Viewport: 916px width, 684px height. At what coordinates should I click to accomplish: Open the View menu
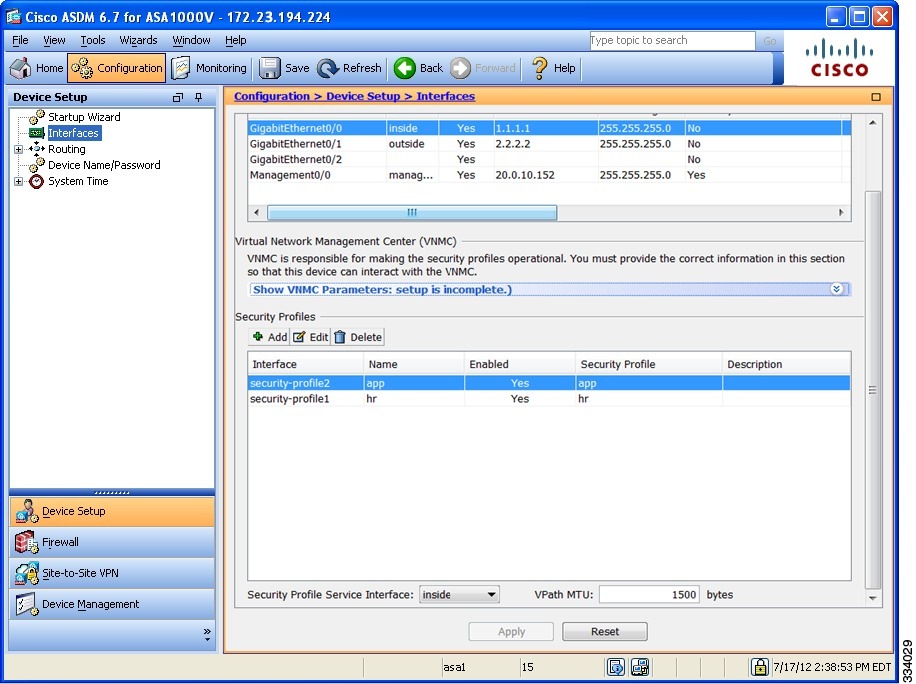(x=54, y=40)
